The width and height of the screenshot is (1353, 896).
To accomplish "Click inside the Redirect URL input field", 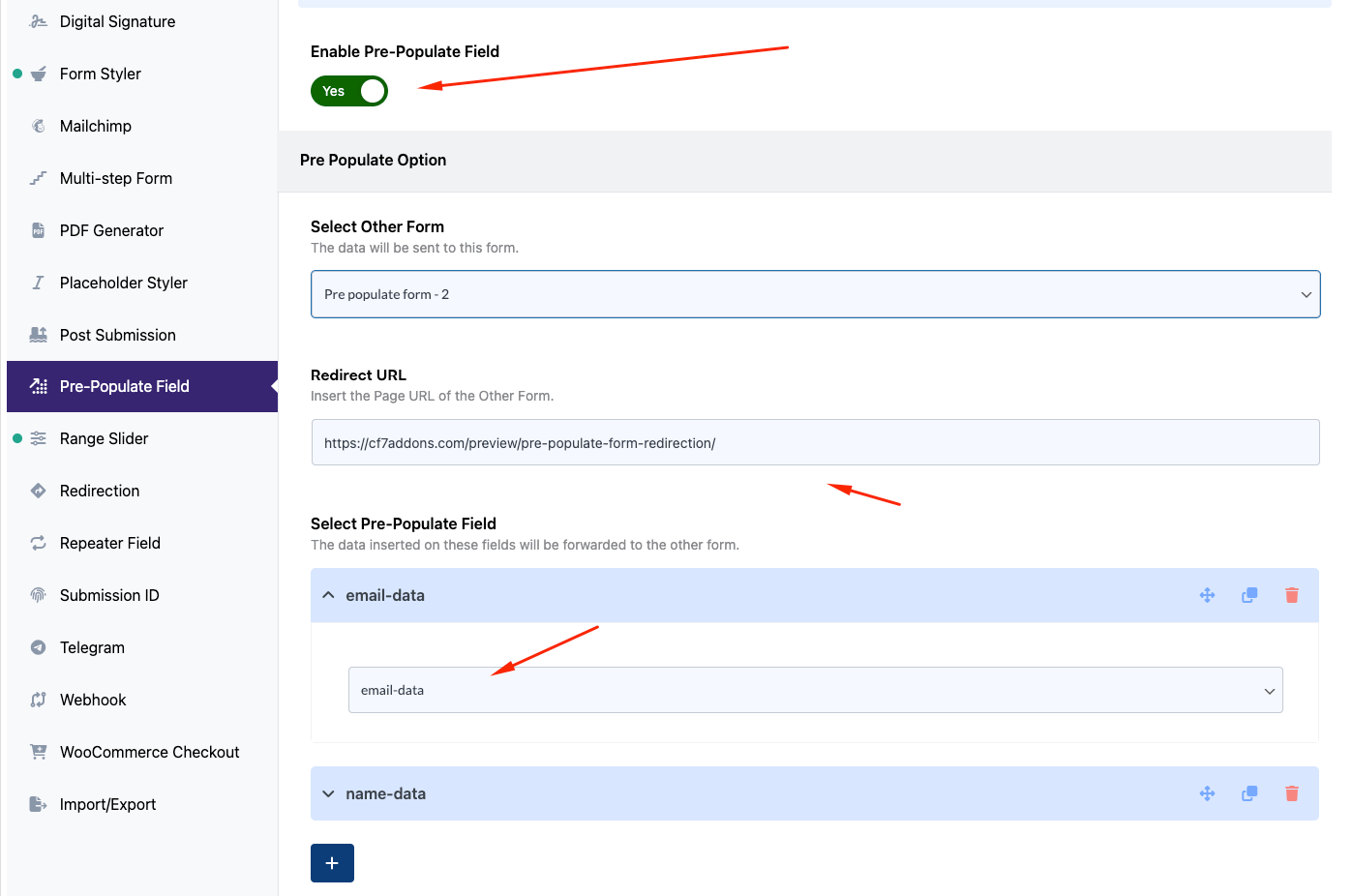I will (x=815, y=442).
